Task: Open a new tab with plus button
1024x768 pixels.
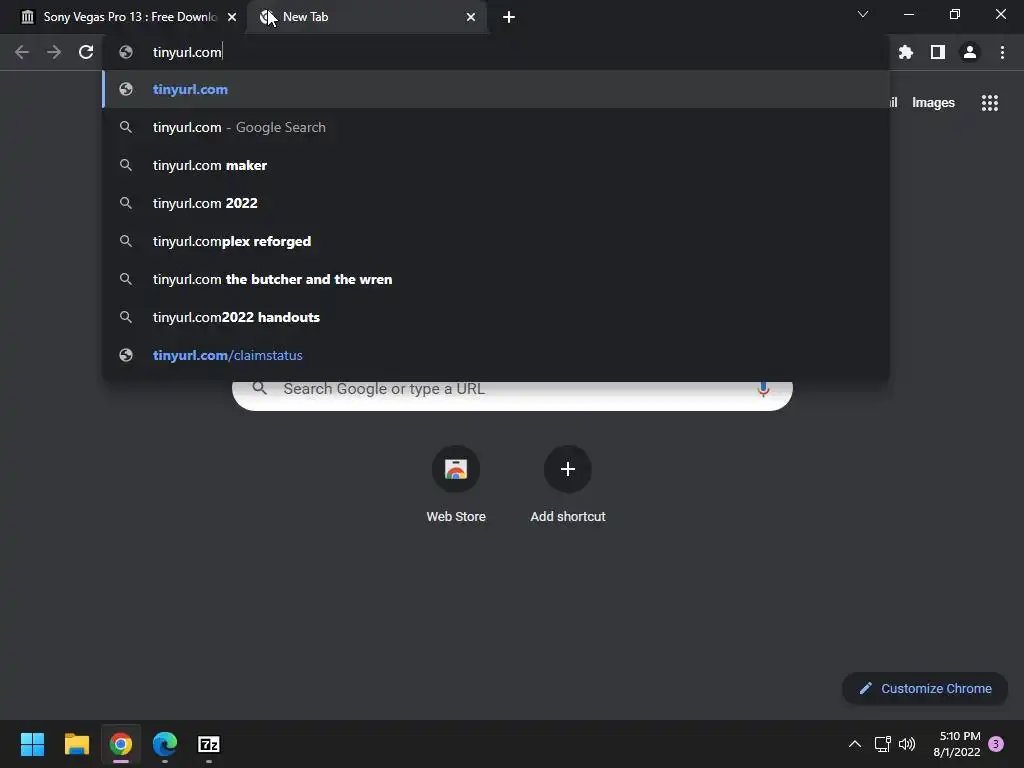Action: 509,17
